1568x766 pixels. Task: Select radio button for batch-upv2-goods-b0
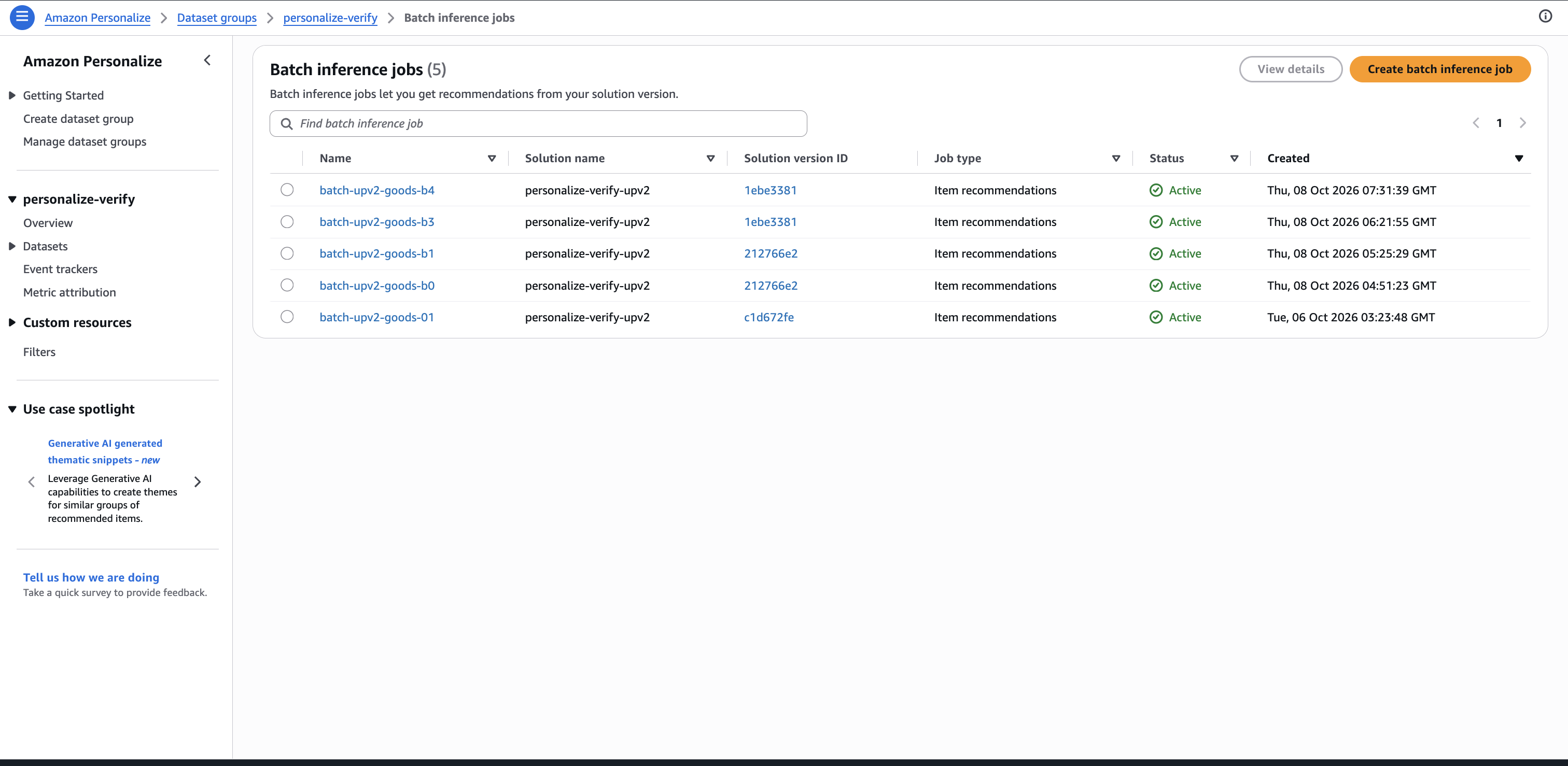[x=287, y=285]
